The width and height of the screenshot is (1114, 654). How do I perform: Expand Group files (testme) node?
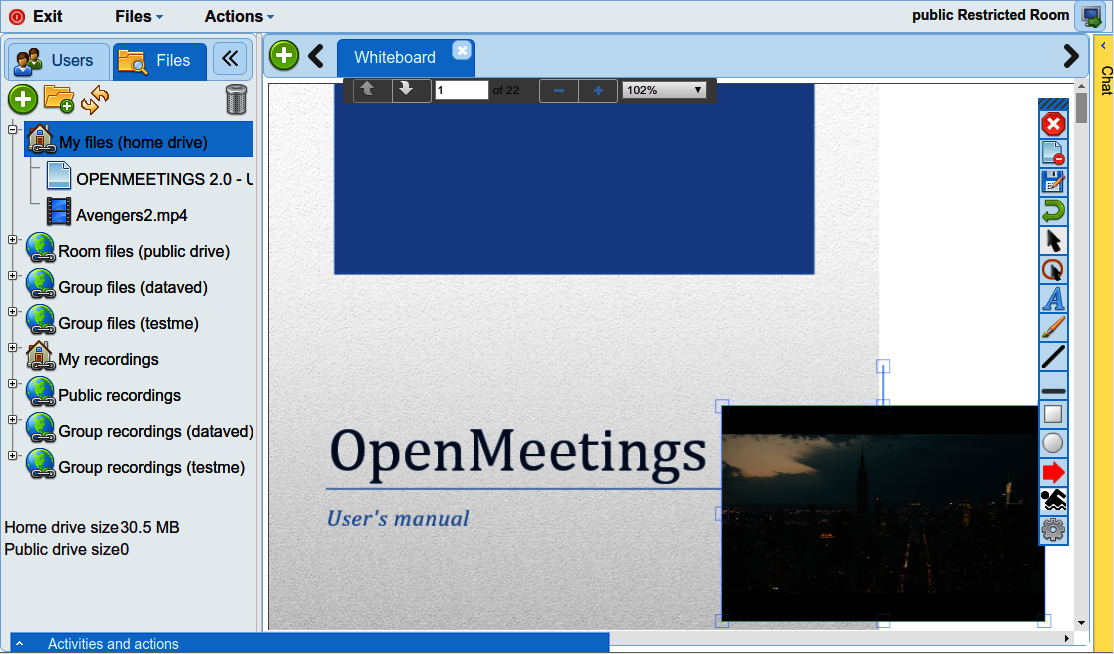[12, 312]
